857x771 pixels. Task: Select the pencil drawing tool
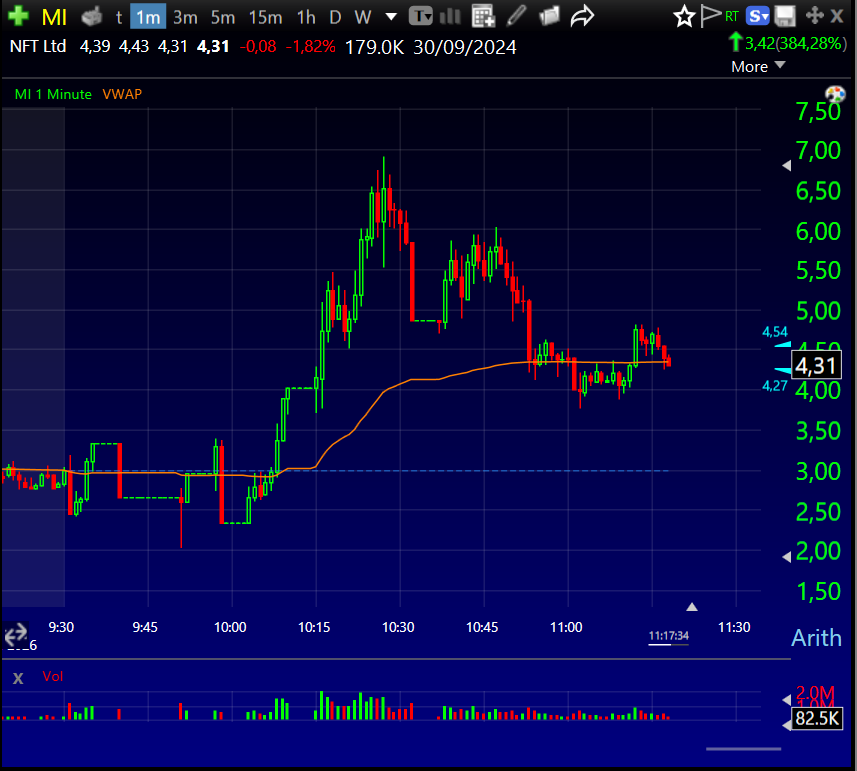click(516, 16)
